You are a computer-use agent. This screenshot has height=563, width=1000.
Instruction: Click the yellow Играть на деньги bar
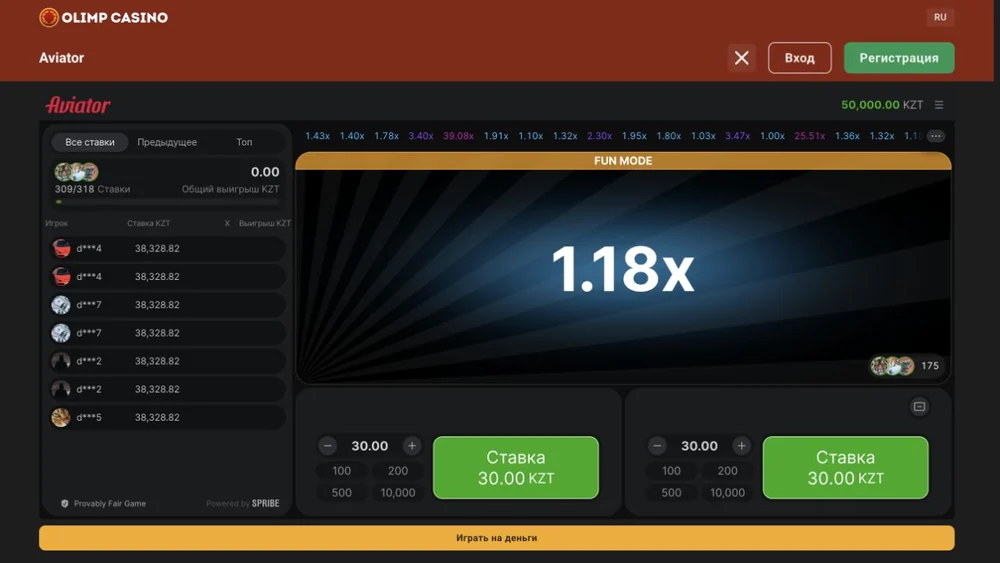(x=497, y=538)
